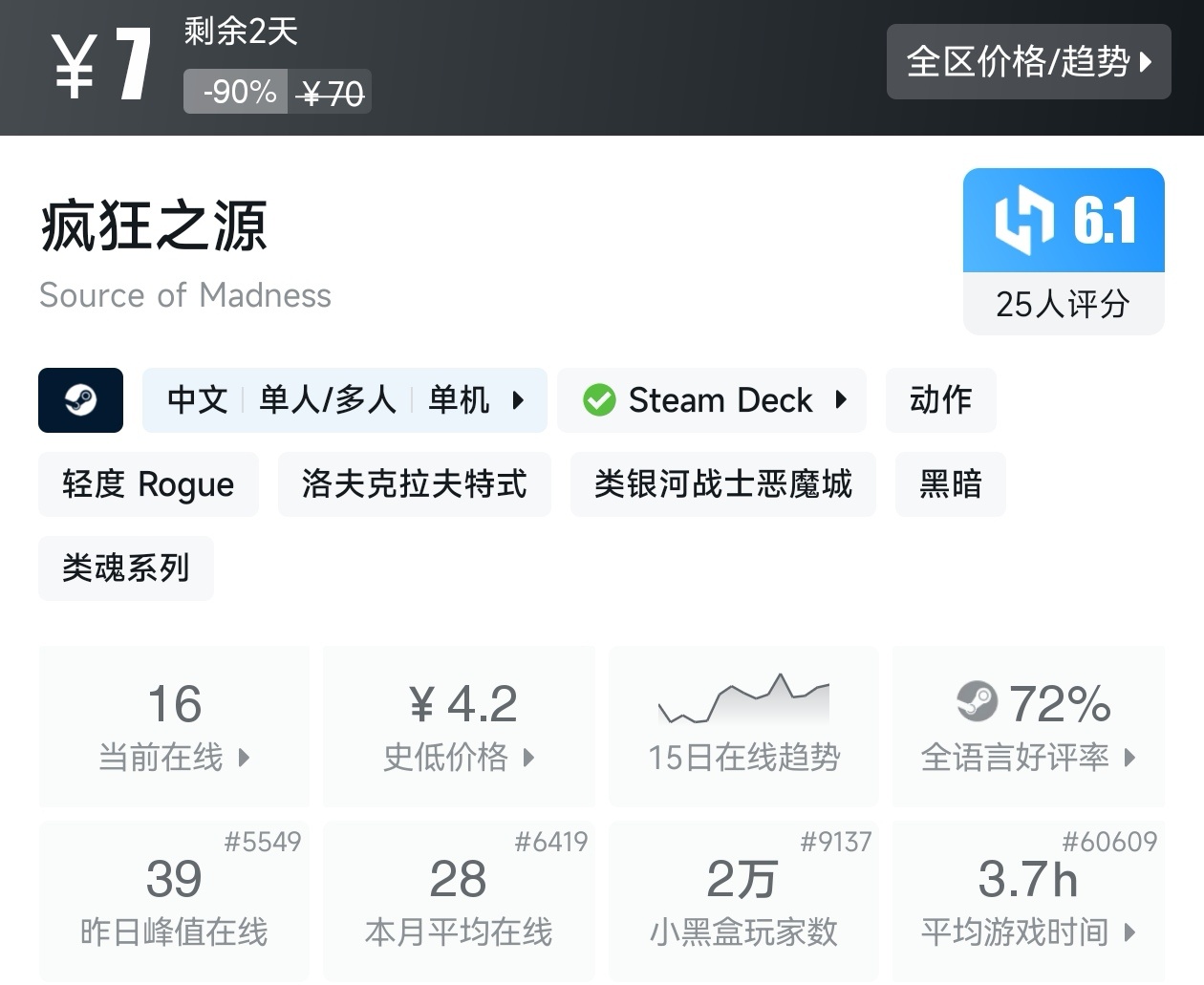Tap the ¥7 current price
1204x985 pixels.
[x=101, y=65]
